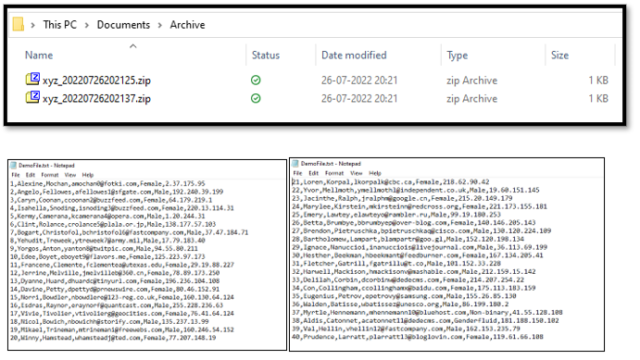Open Help menu in right Notepad

click(x=375, y=173)
